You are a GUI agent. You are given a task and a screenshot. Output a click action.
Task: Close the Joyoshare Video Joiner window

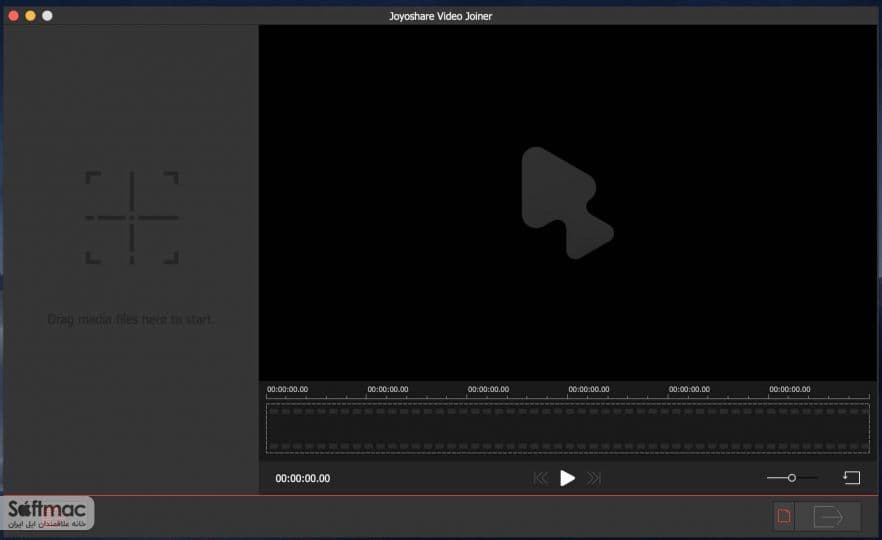(x=14, y=16)
